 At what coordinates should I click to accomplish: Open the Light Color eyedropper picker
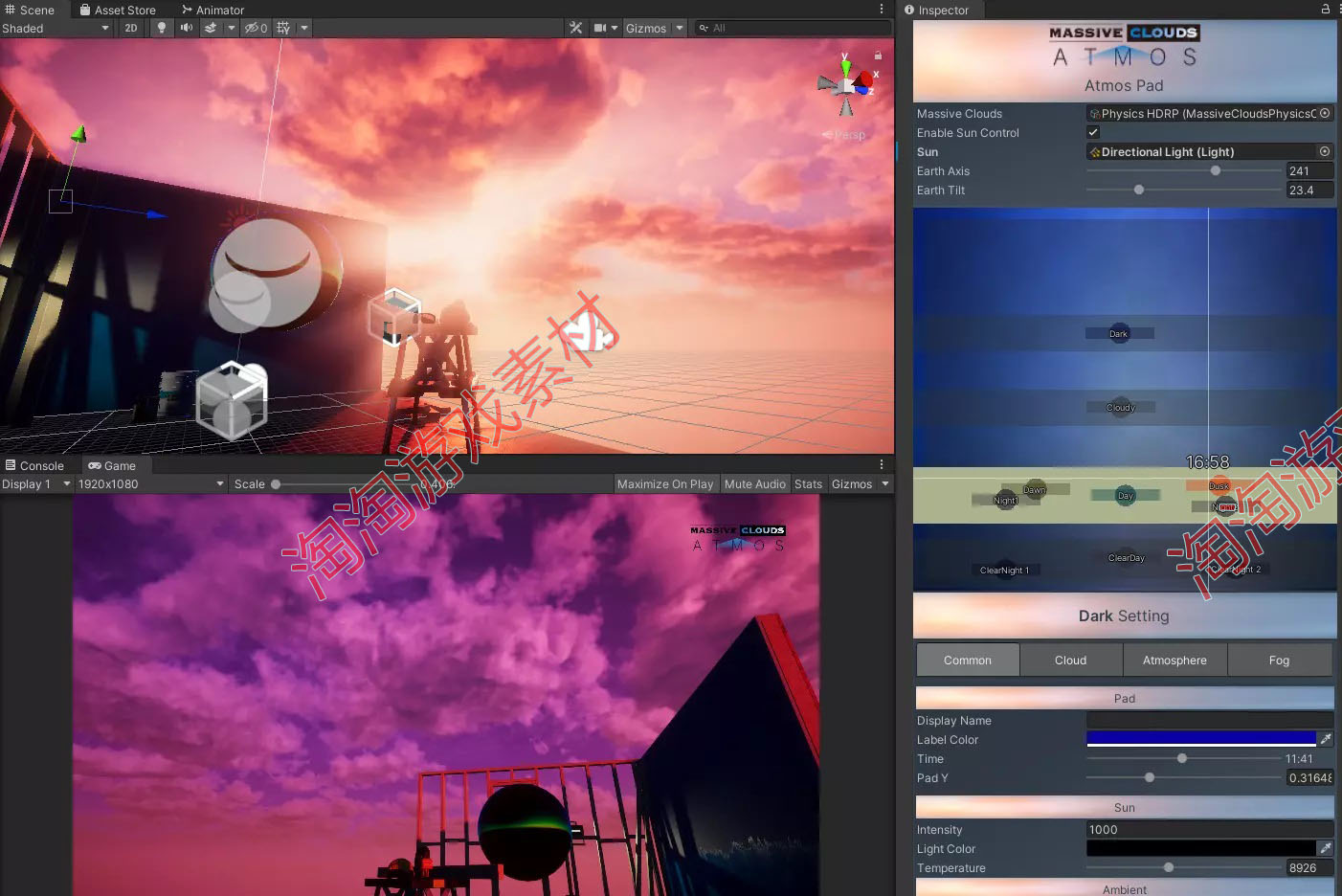[1326, 848]
